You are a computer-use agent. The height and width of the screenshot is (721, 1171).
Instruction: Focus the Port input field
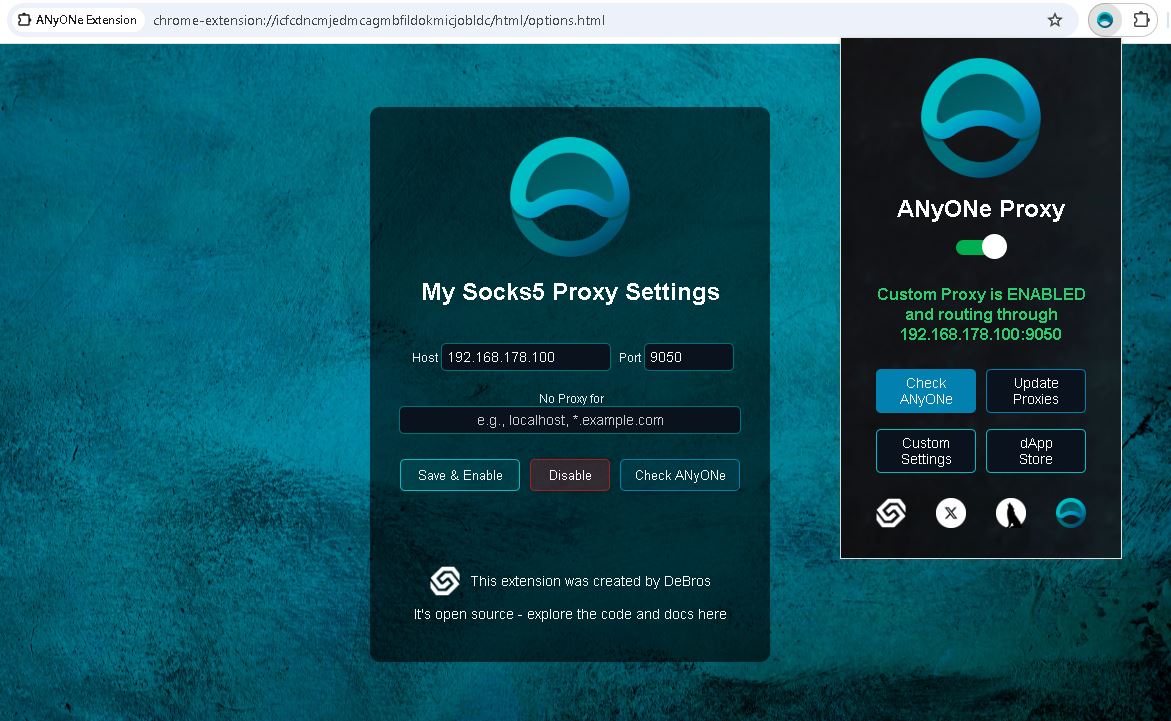pyautogui.click(x=688, y=357)
